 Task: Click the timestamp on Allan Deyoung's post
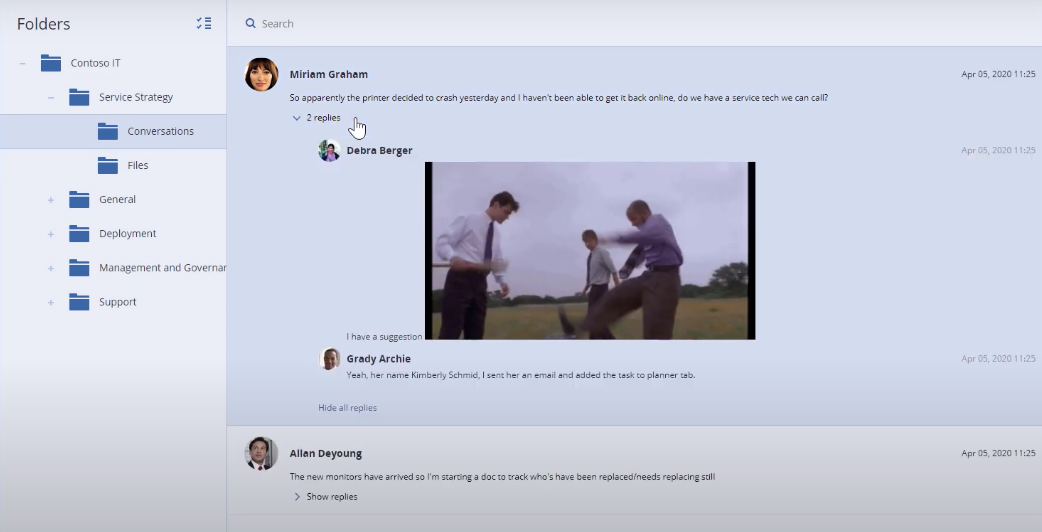[998, 454]
